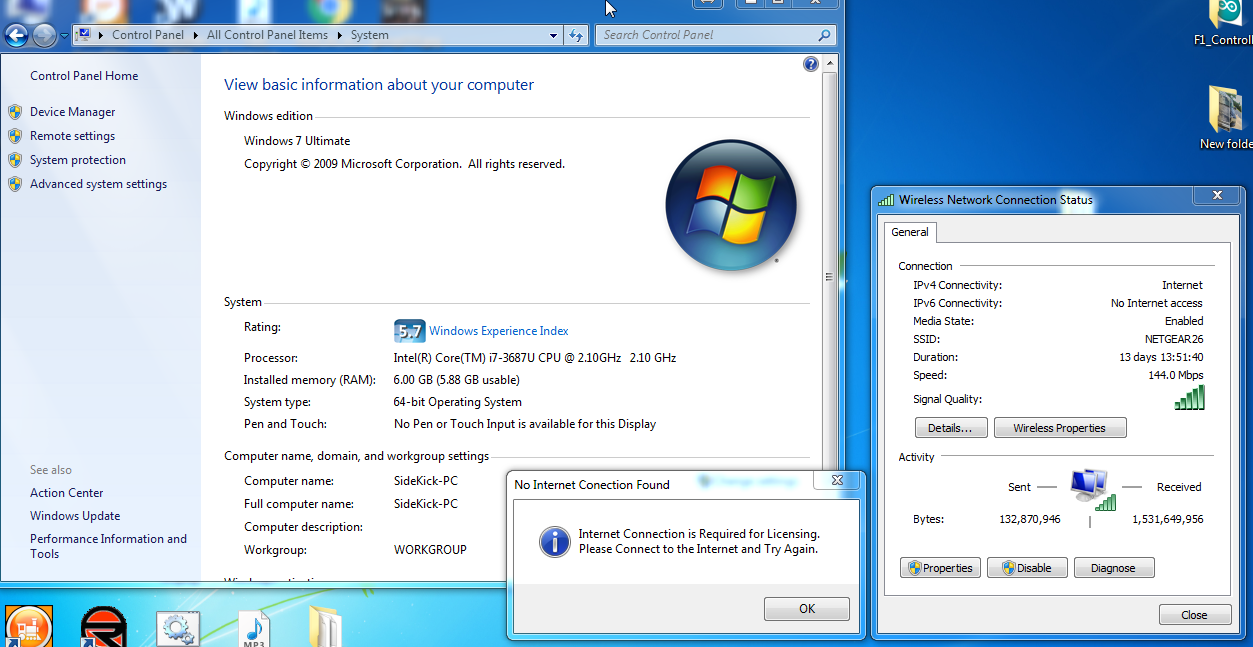Click 'Internet Connection is Required for Licensing' message

699,534
